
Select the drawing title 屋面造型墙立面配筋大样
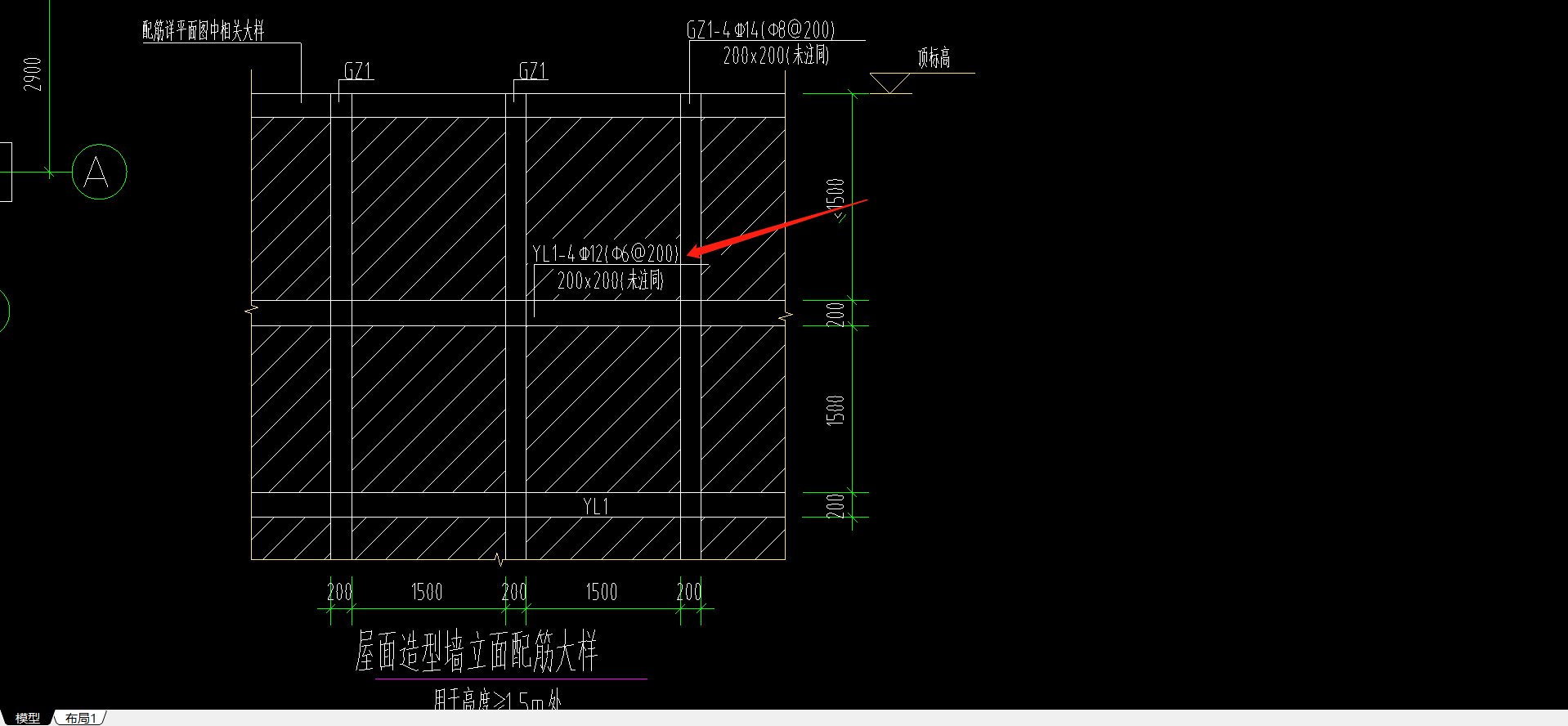(477, 652)
